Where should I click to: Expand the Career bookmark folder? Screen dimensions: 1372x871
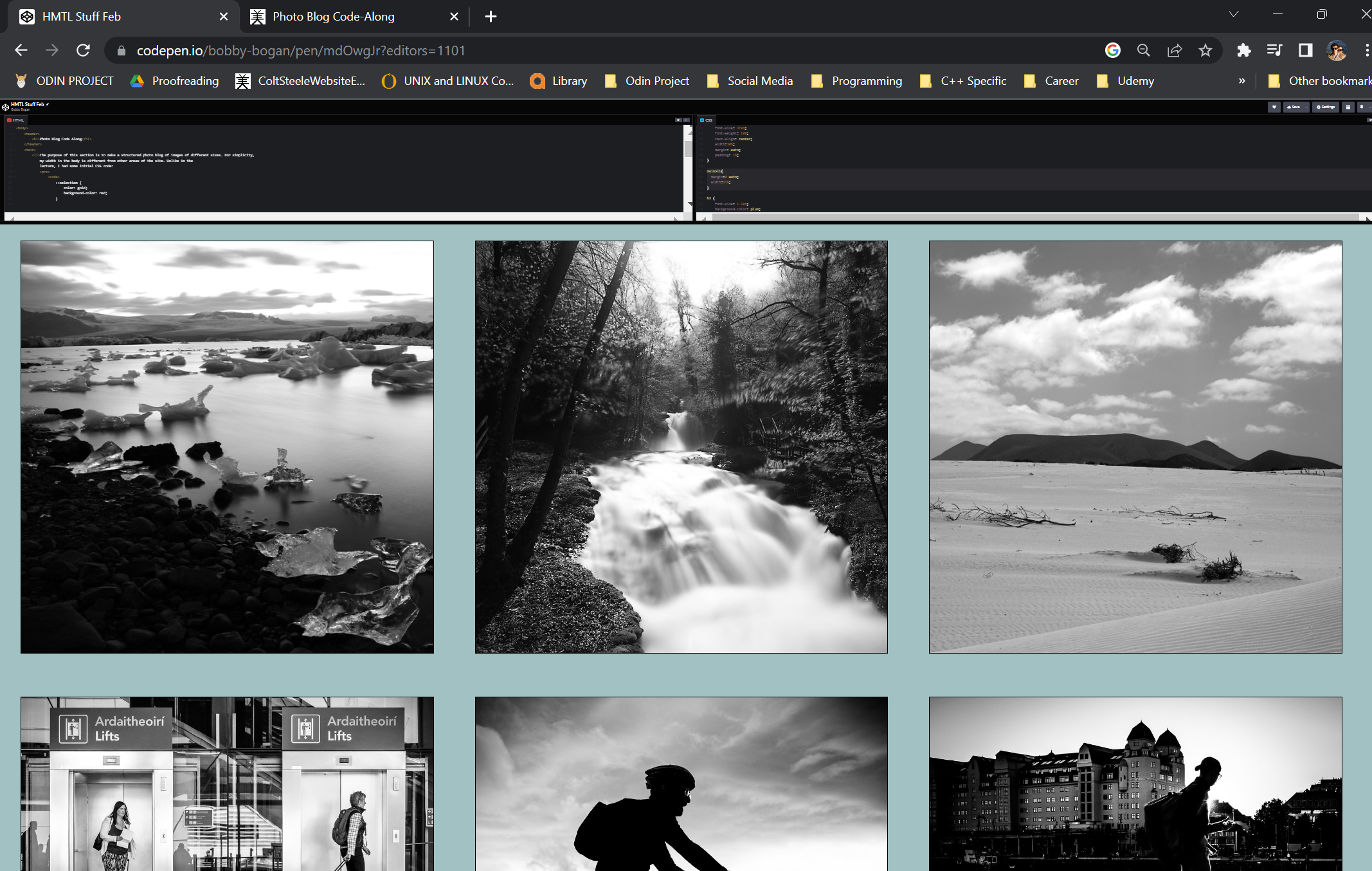1052,80
